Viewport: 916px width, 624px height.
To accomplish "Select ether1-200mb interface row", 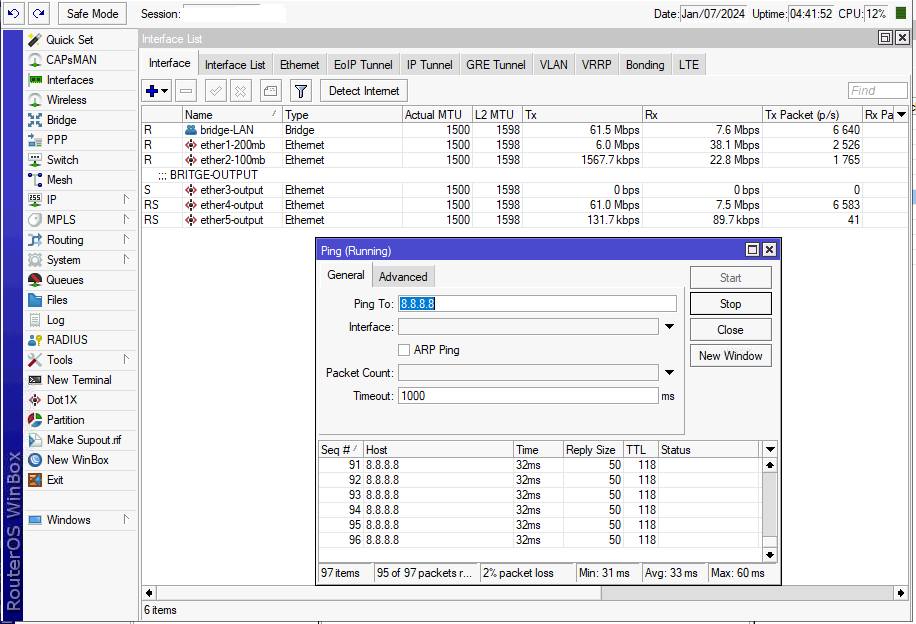I will (x=525, y=145).
